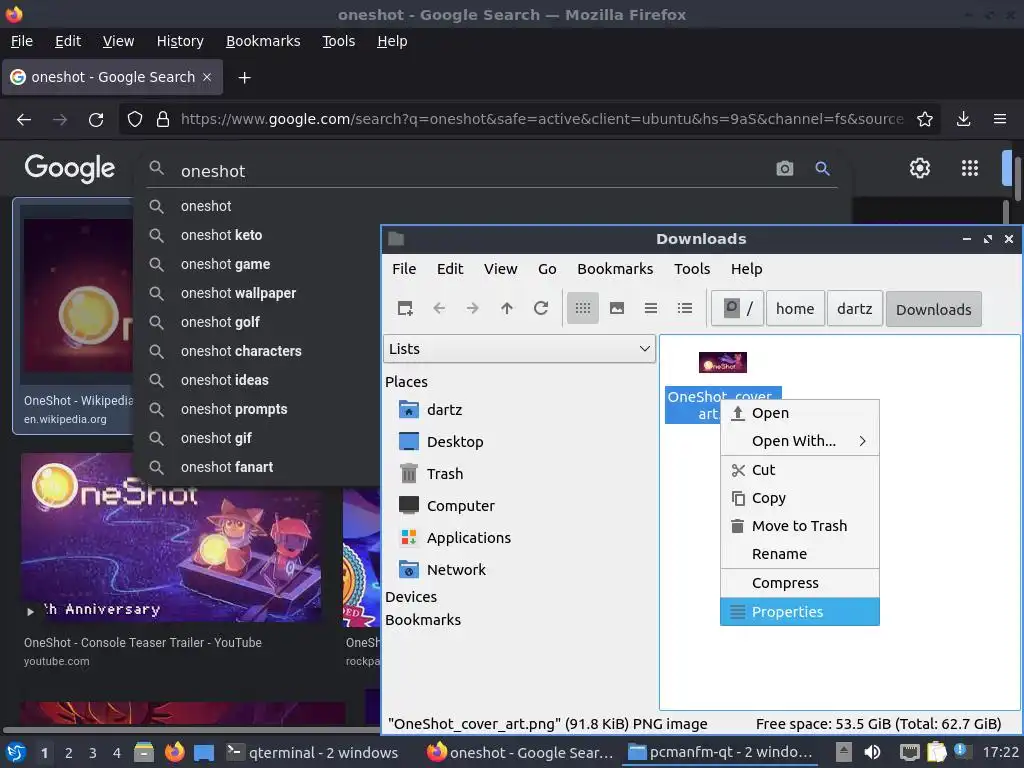Open the tracking protection shield icon
Screen dimensions: 1024x768
tap(135, 119)
